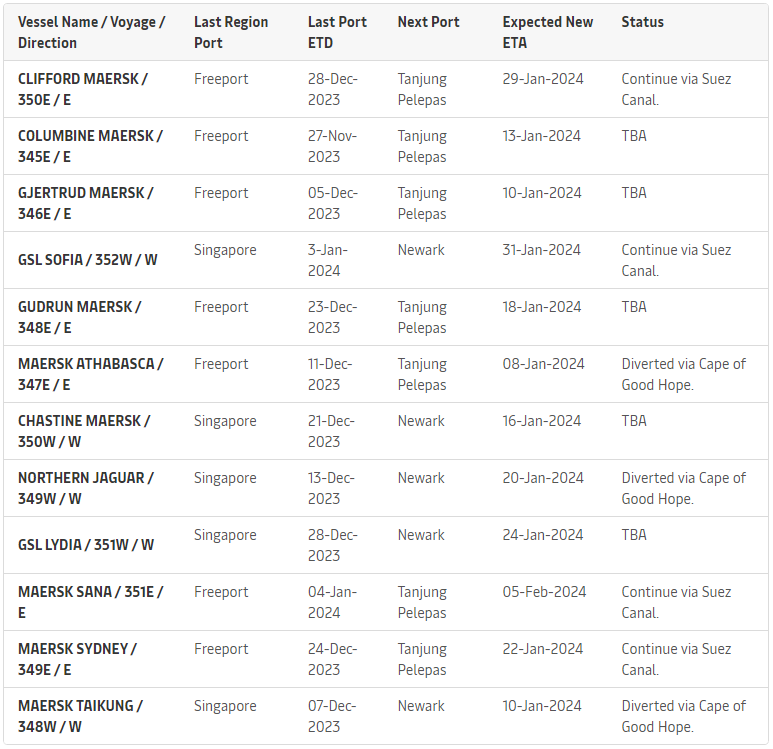Click MAERSK TAIKUNG's Diverted via Cape status
The image size is (773, 749).
coord(683,716)
